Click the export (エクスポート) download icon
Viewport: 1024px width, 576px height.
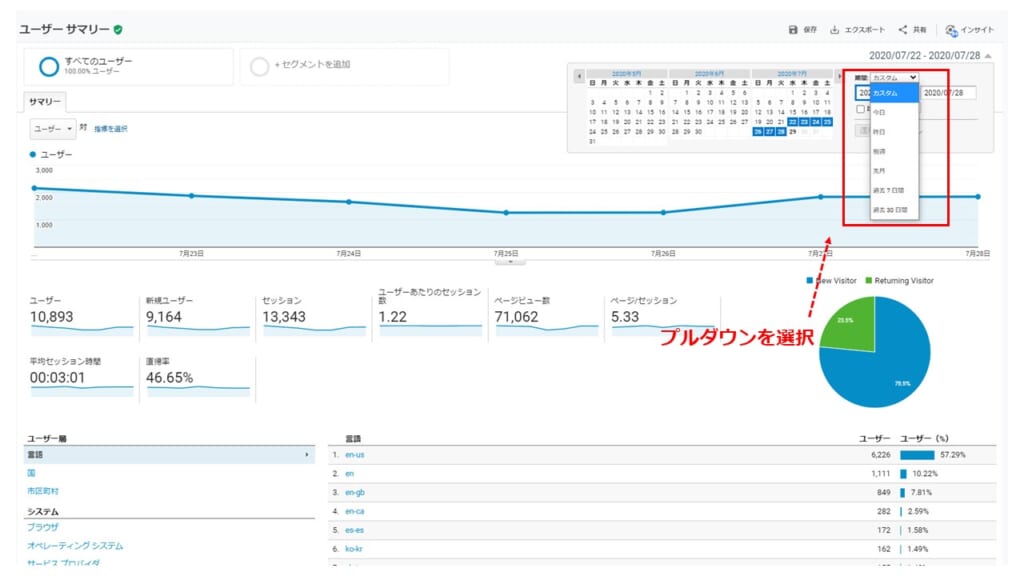point(834,29)
